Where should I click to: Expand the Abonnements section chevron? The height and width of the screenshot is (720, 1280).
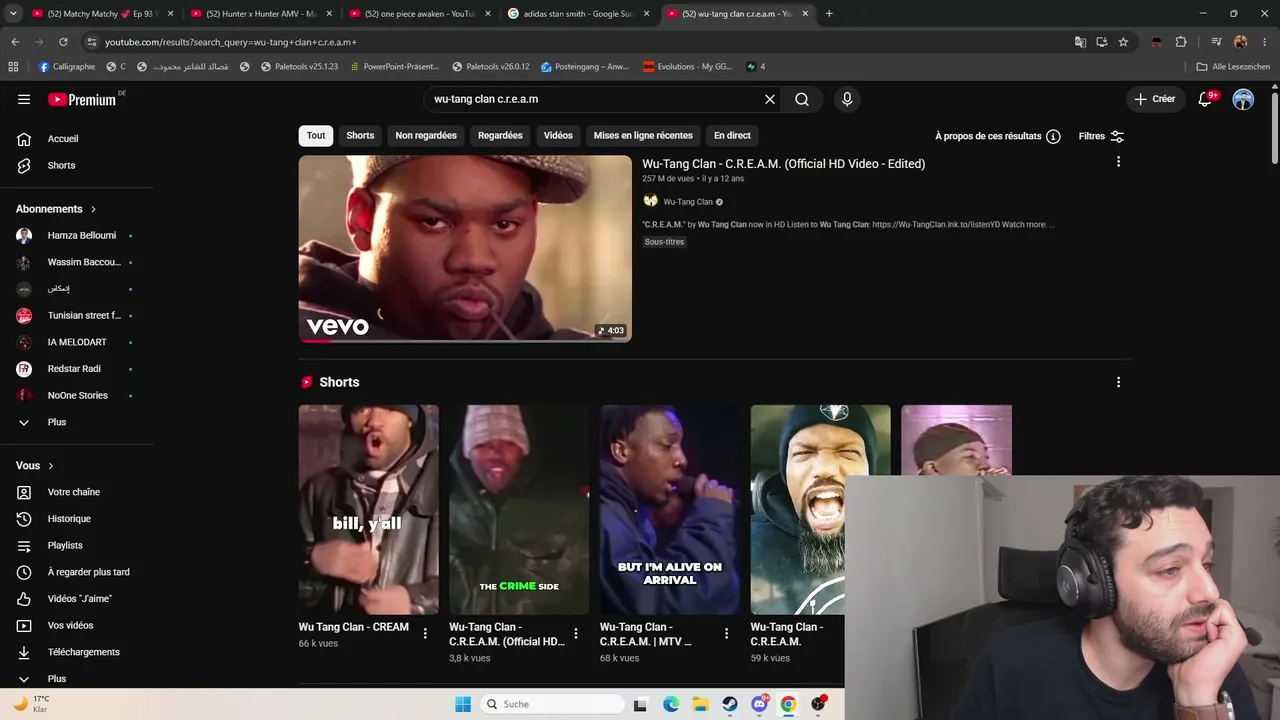(93, 209)
